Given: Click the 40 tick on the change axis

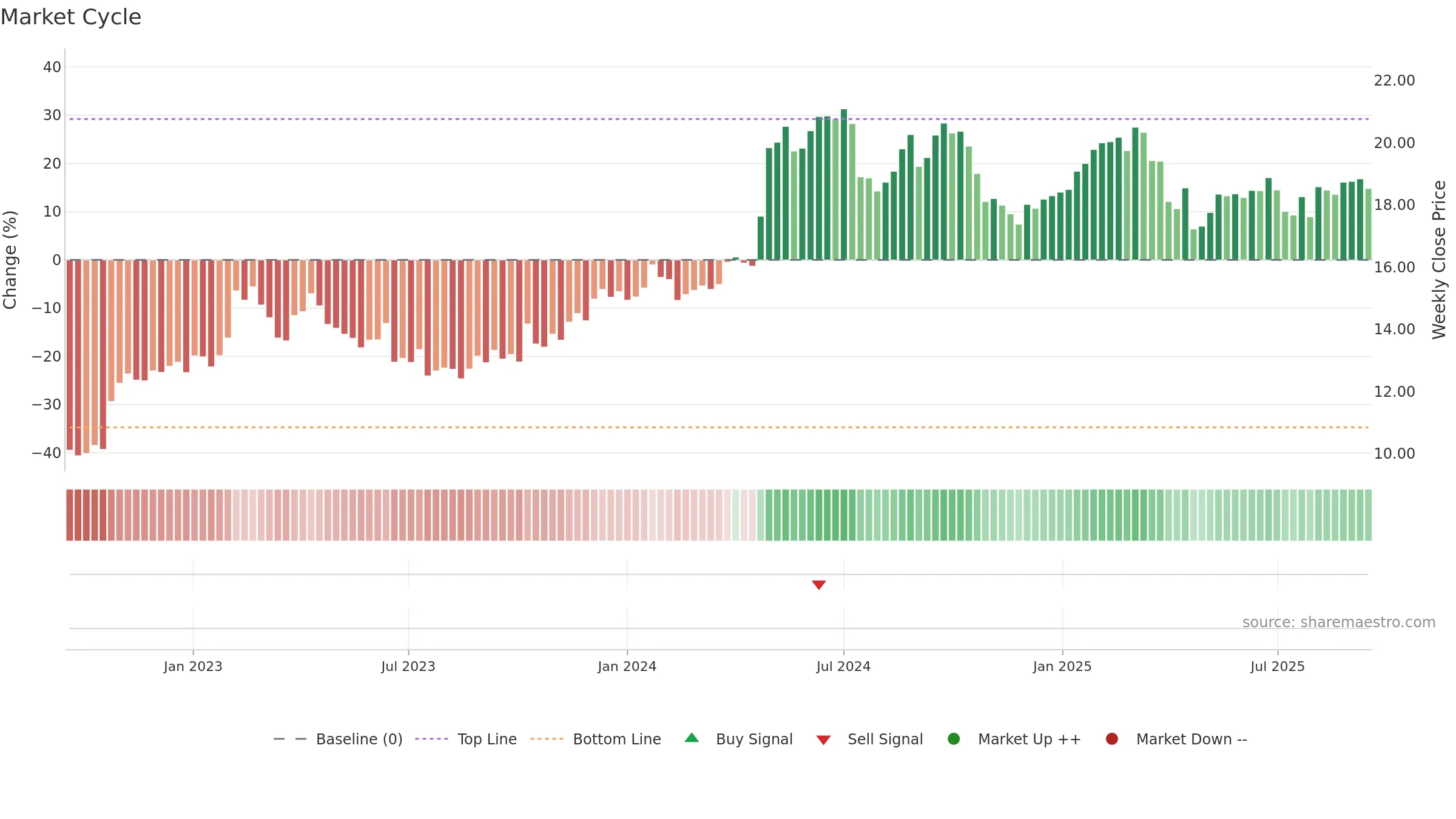Looking at the screenshot, I should [52, 67].
